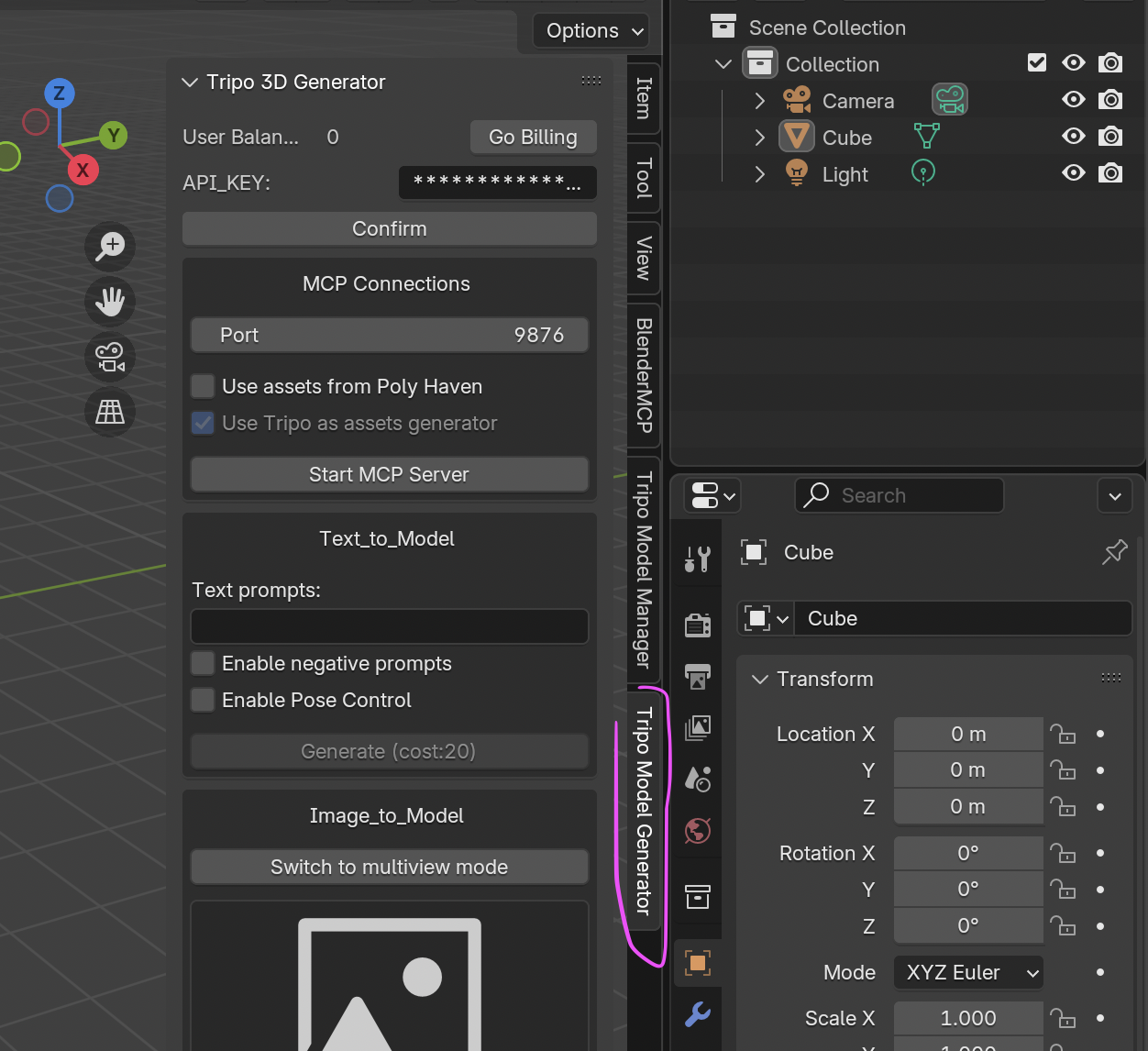The height and width of the screenshot is (1051, 1148).
Task: Click the Go Billing button
Action: click(533, 137)
